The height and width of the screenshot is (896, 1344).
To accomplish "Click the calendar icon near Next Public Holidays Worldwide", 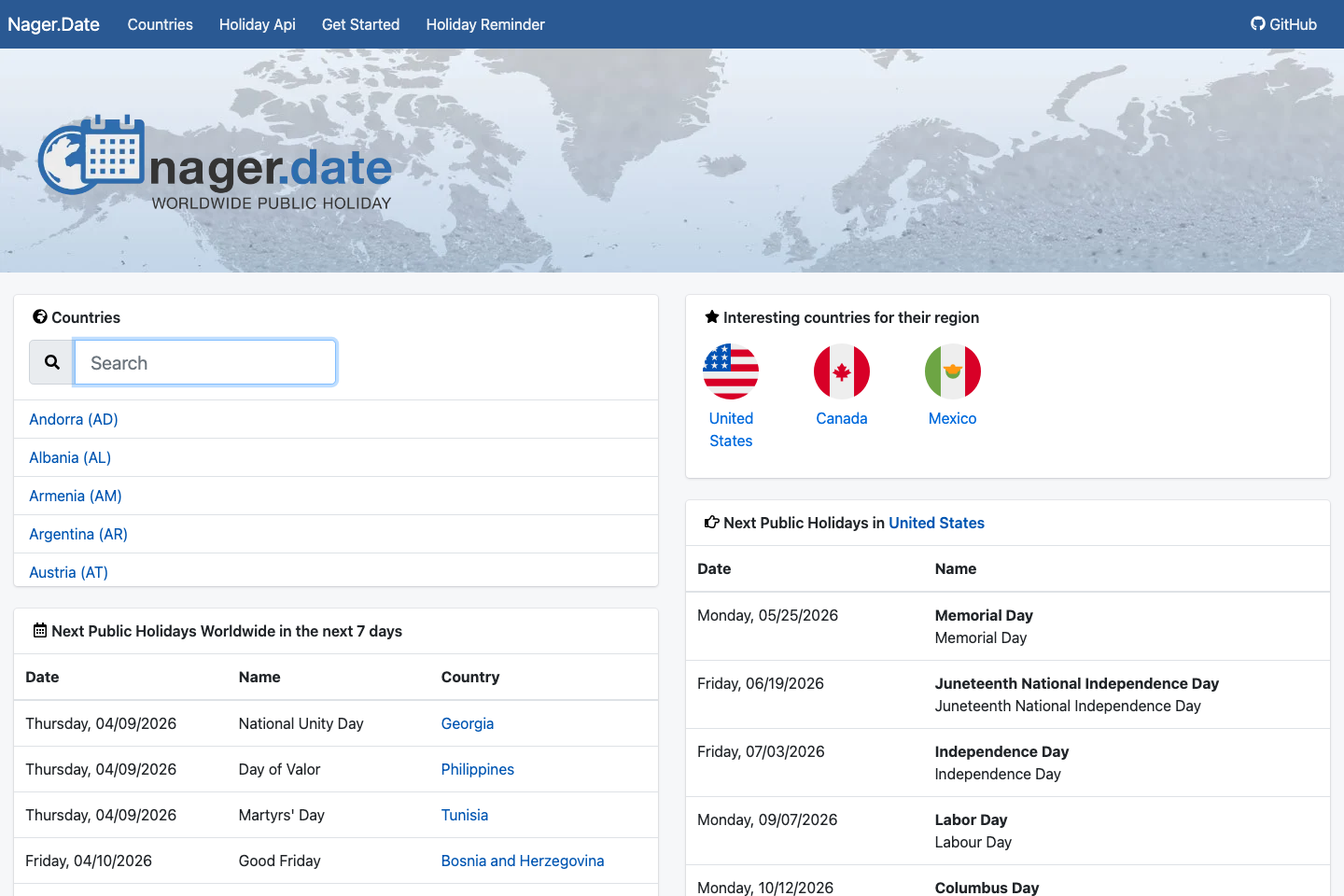I will [39, 630].
